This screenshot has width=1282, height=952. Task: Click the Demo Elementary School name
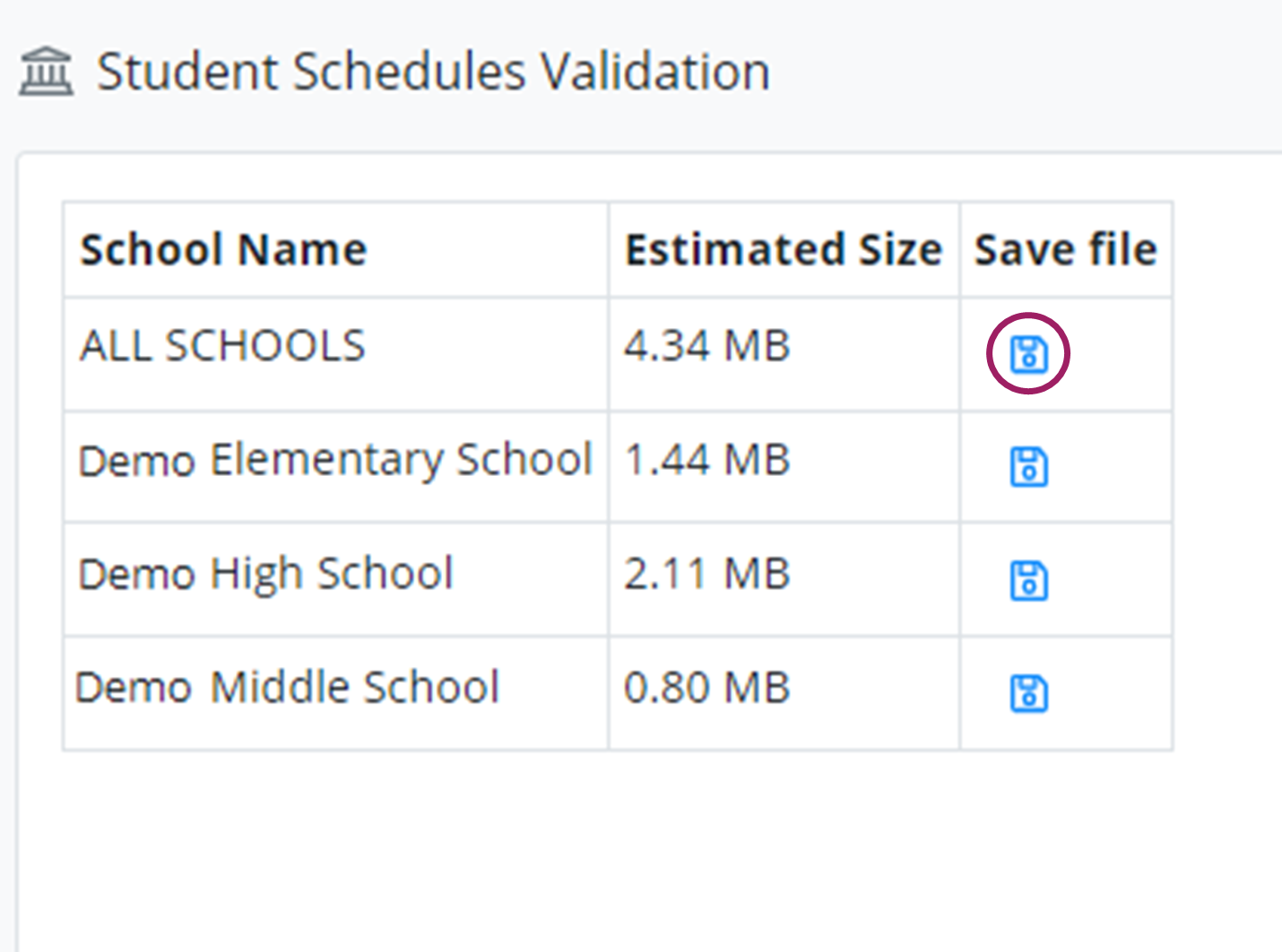click(335, 461)
